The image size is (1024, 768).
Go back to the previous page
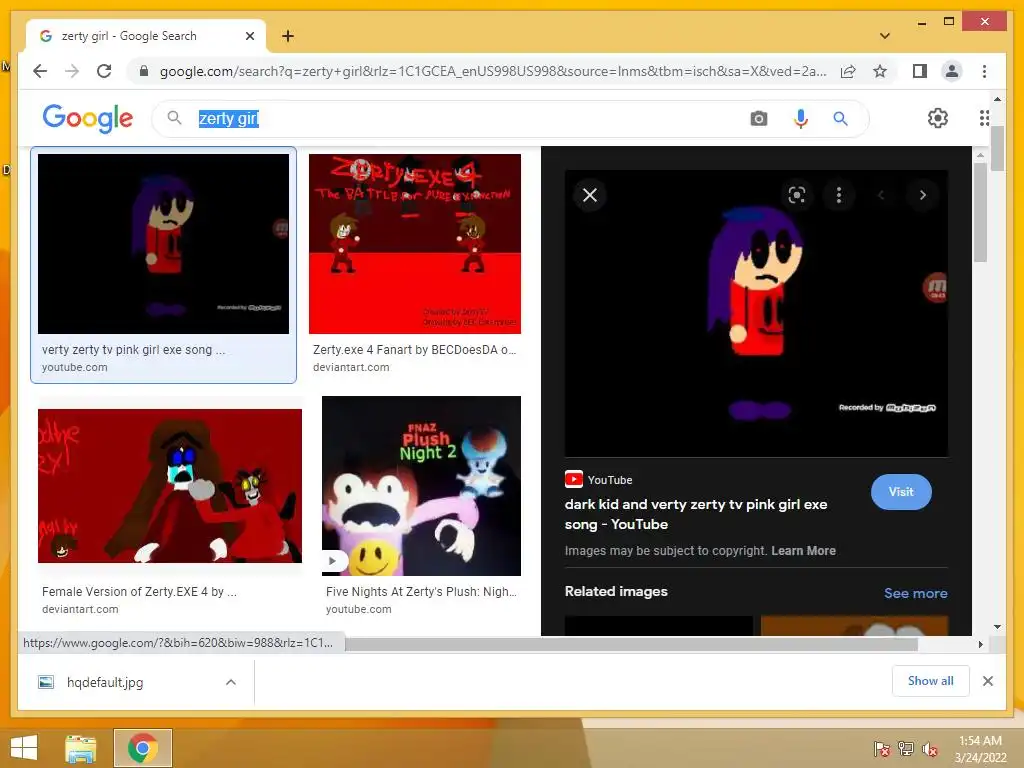[40, 71]
